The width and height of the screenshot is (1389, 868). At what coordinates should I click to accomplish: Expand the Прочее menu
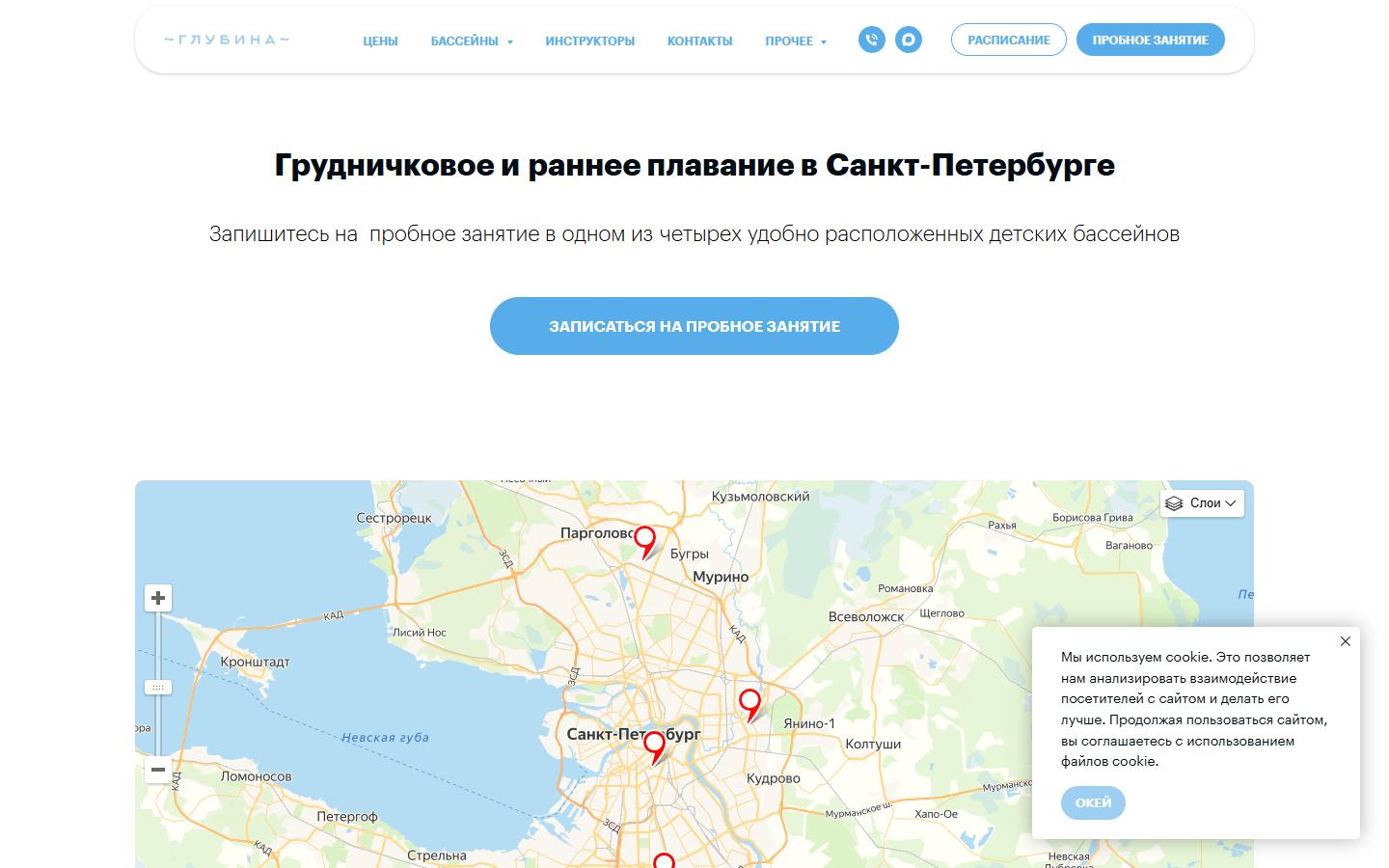796,41
